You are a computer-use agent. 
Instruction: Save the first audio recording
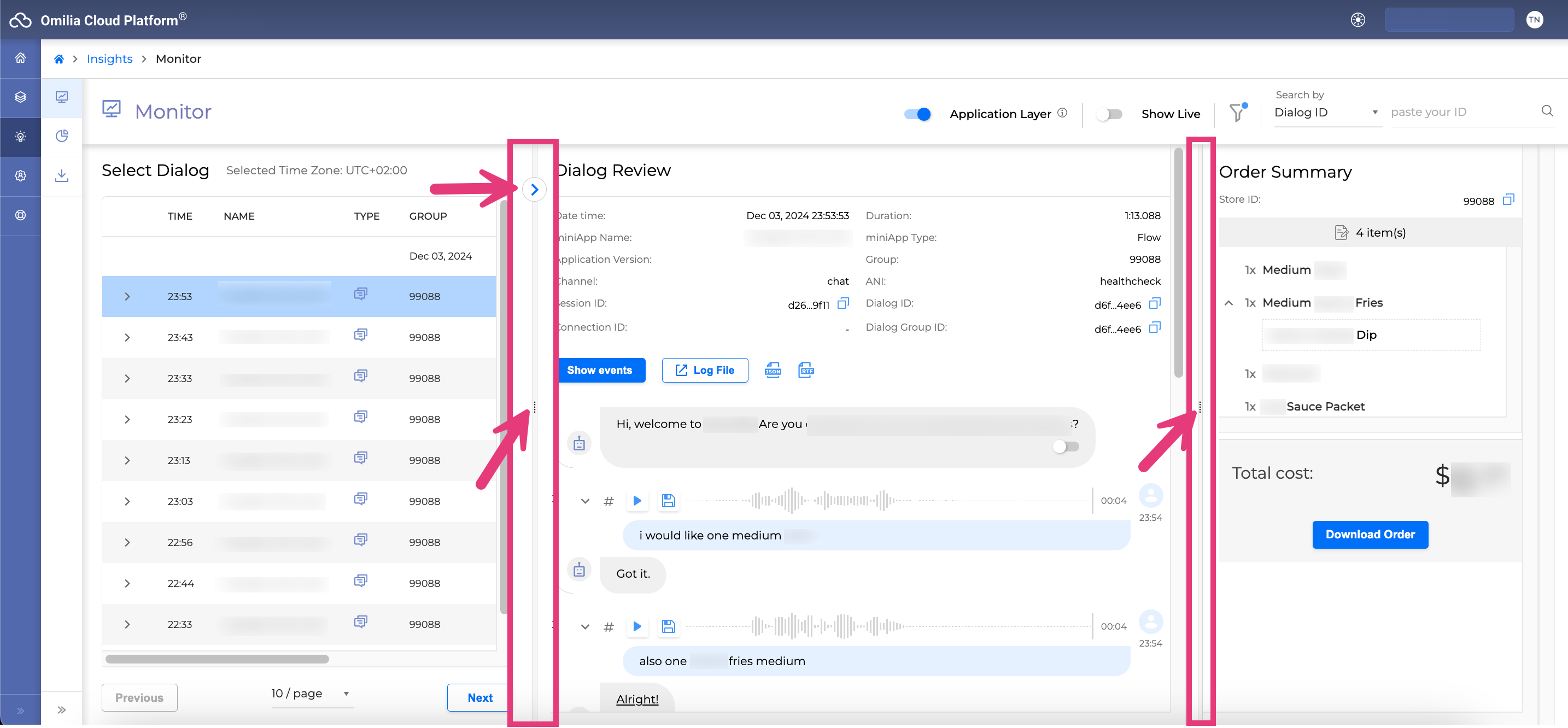(668, 500)
